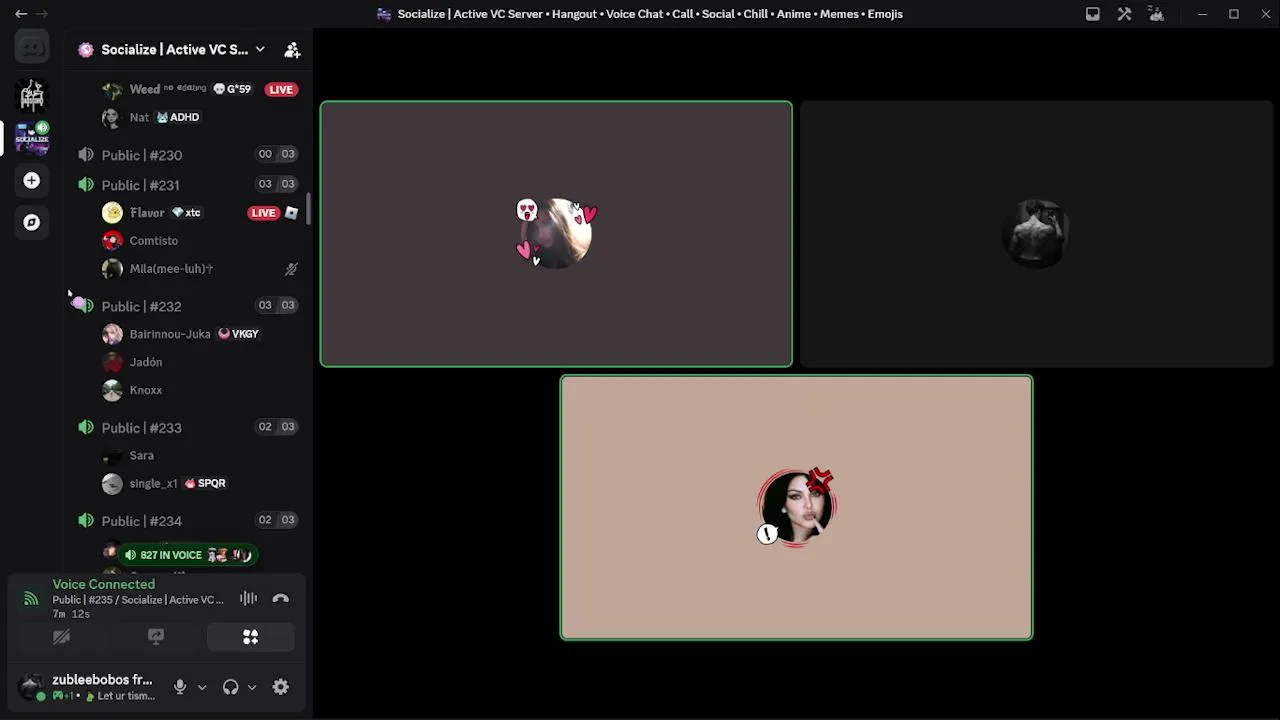Open the Inbox icon in title bar
Viewport: 1280px width, 720px height.
[x=1093, y=14]
